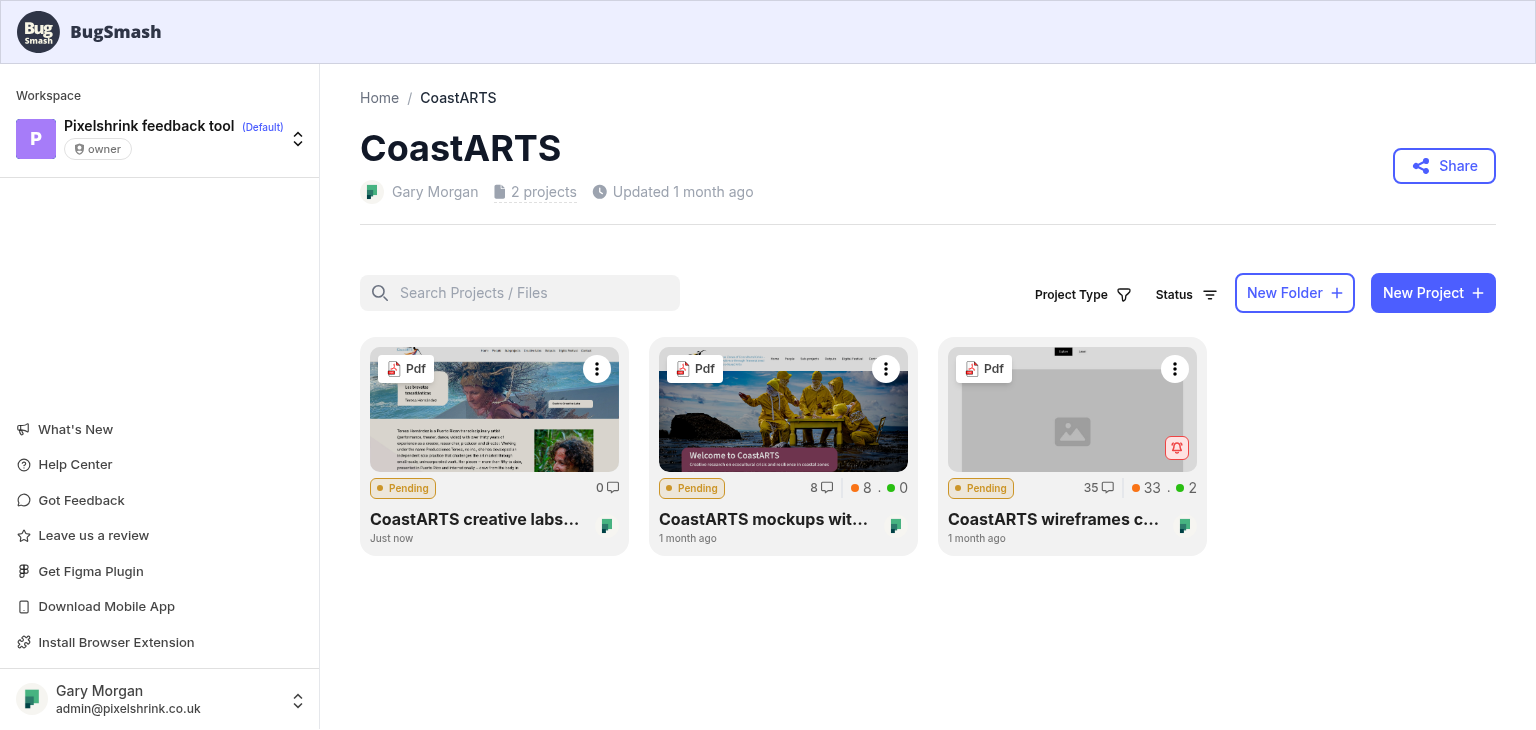1536x730 pixels.
Task: Click the search magnifier icon
Action: coord(380,293)
